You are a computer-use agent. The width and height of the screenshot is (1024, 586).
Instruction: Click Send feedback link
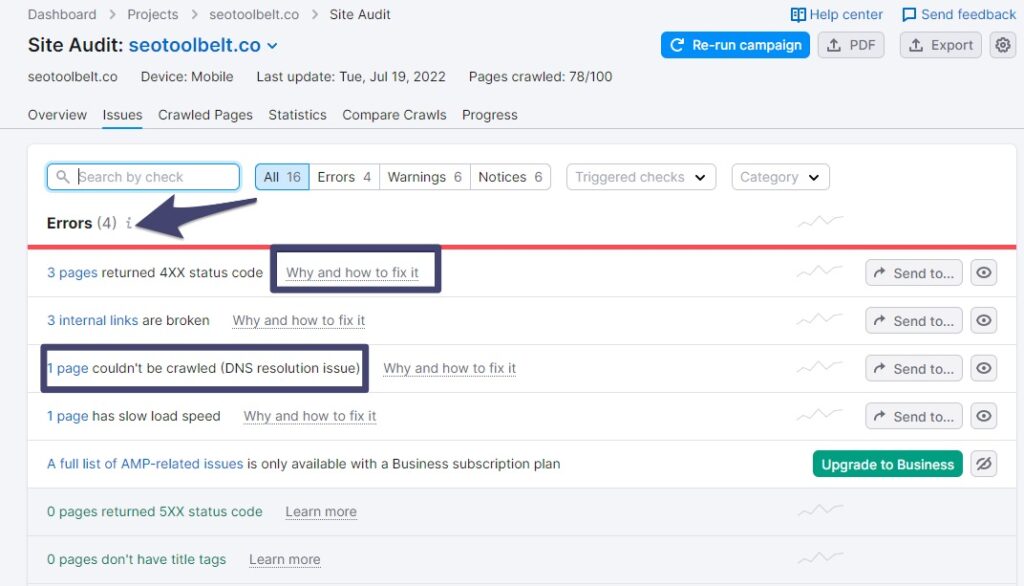click(x=959, y=14)
